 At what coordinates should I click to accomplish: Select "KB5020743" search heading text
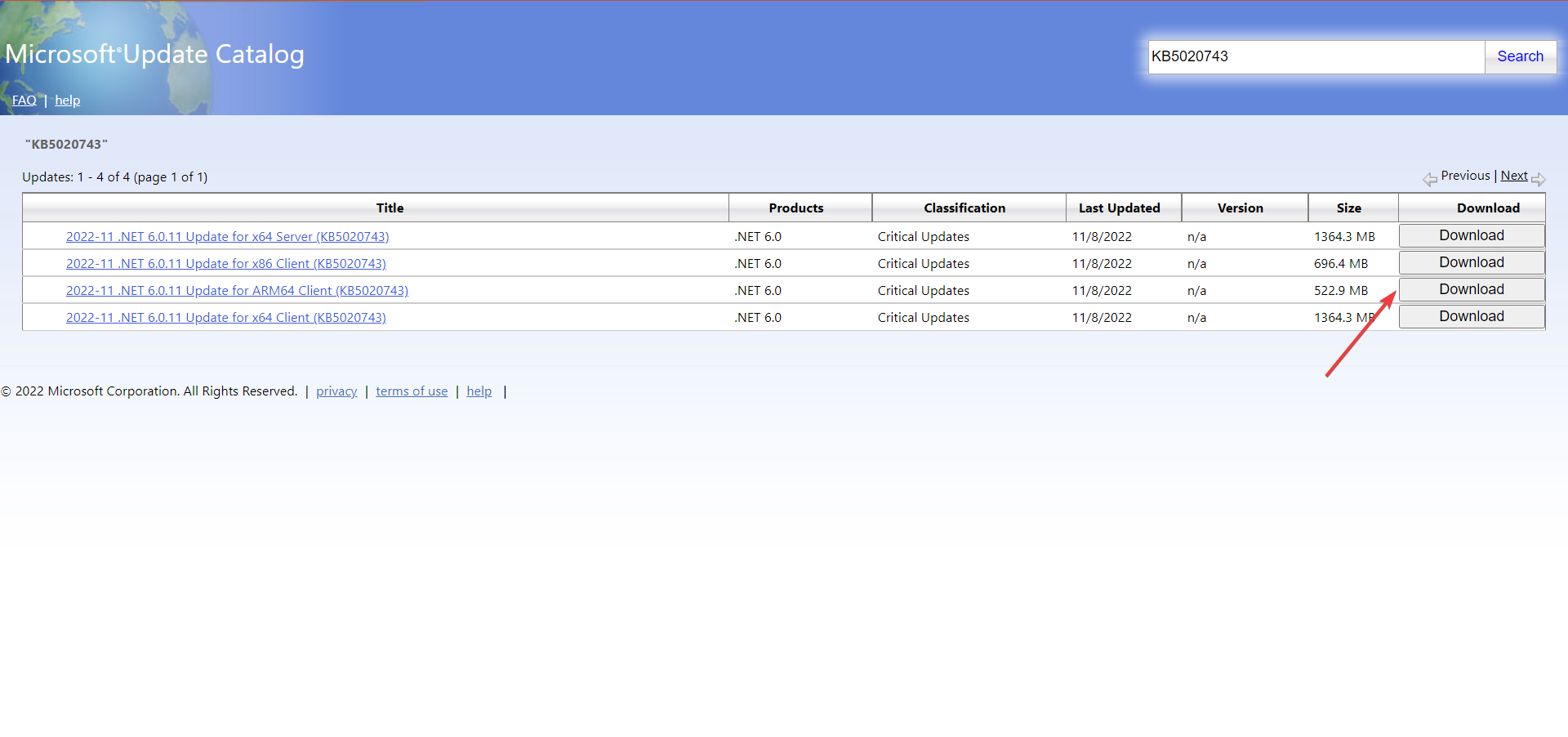(x=66, y=144)
